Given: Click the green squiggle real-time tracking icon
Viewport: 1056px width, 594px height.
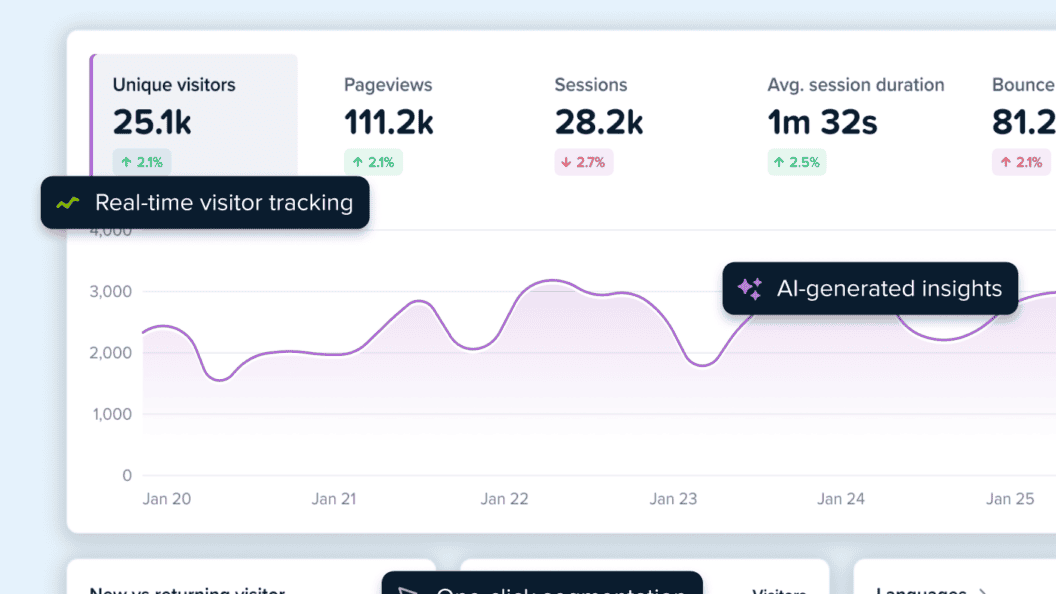Looking at the screenshot, I should pyautogui.click(x=68, y=203).
